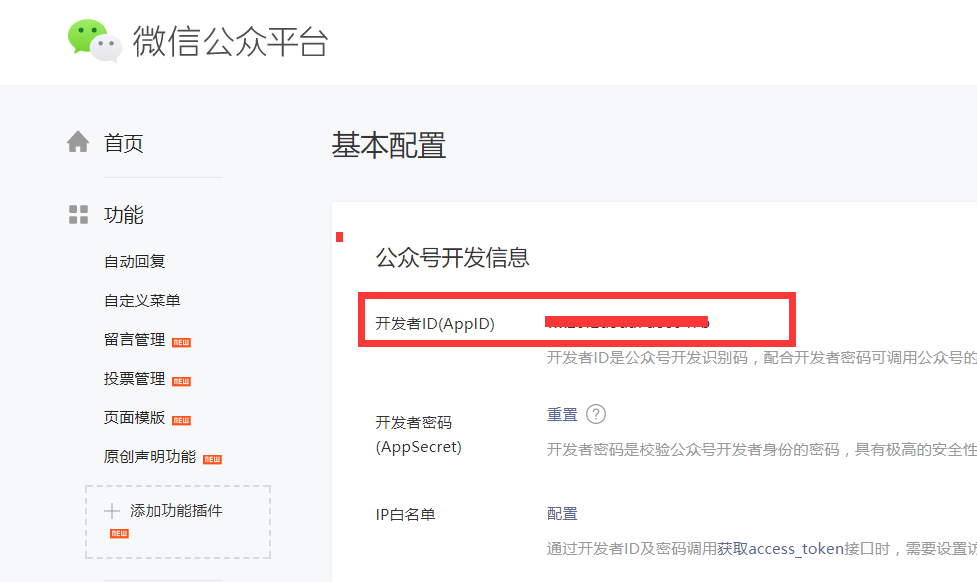This screenshot has height=582, width=977.
Task: Click the plus icon for 添加功能插件
Action: coord(112,511)
